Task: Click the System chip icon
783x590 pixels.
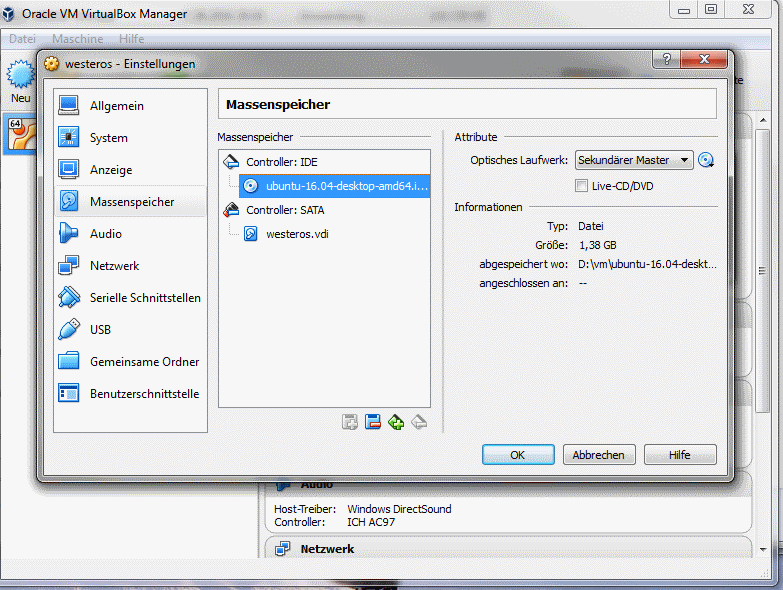Action: click(x=68, y=137)
